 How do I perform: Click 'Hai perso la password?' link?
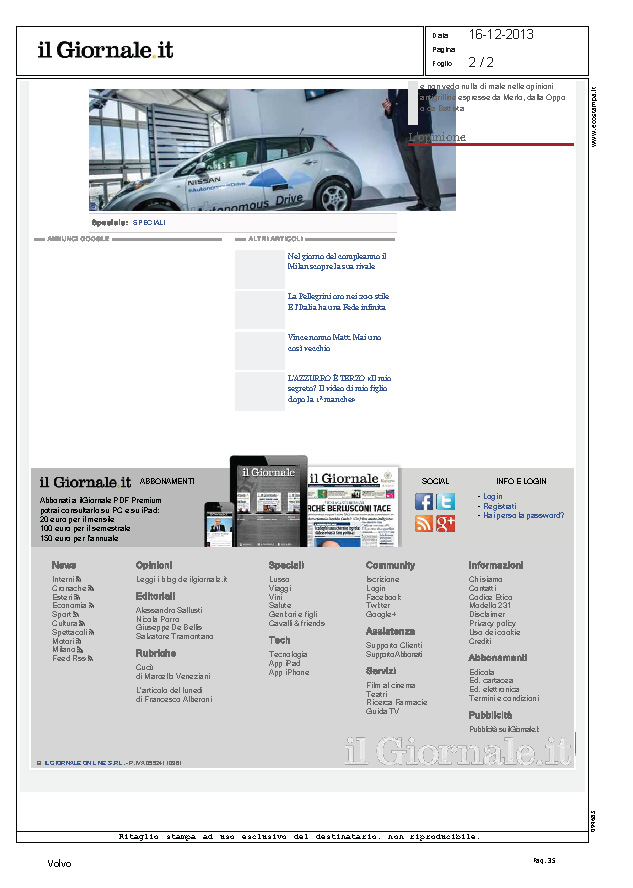(x=523, y=516)
